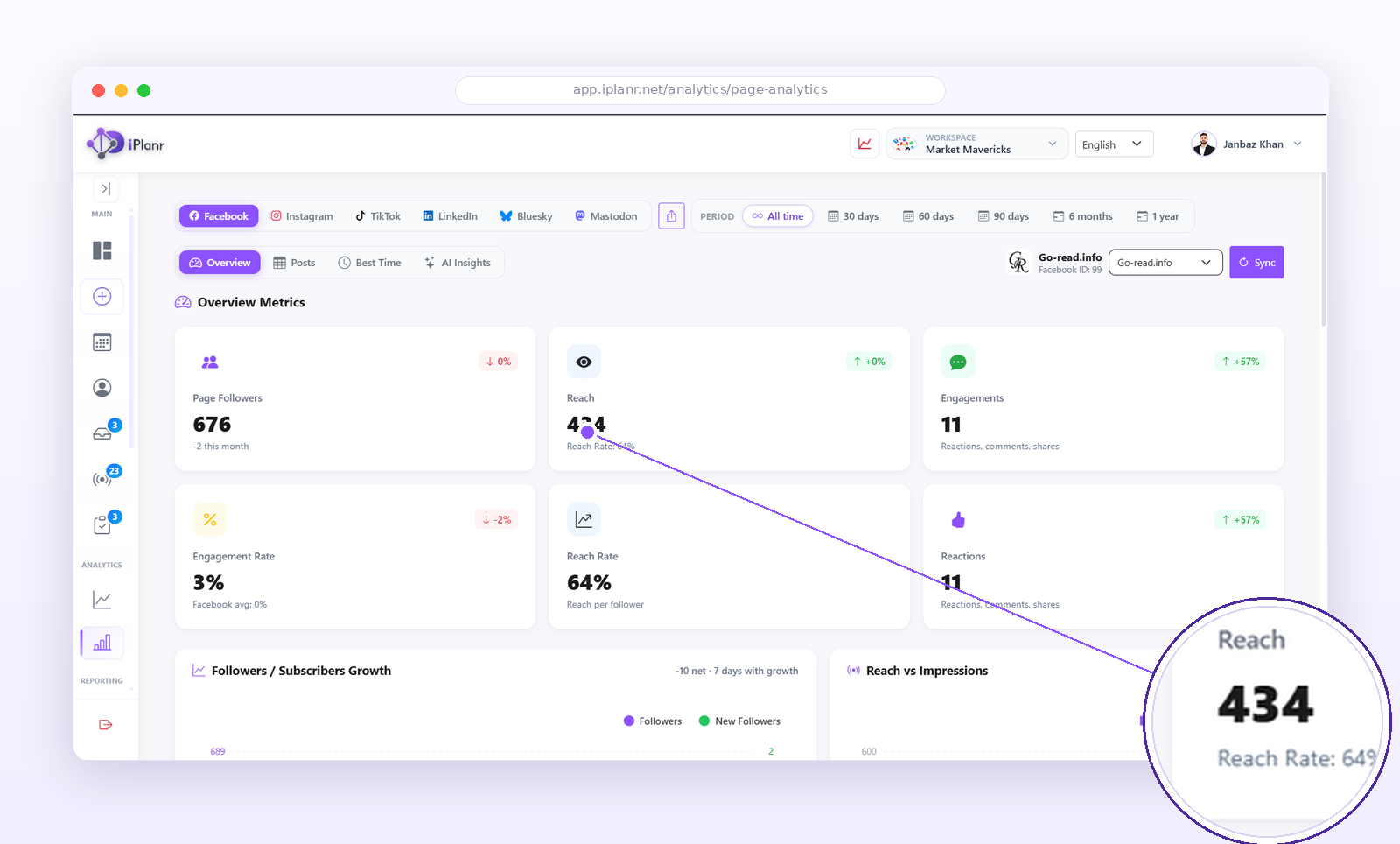Select the 90 days period
The height and width of the screenshot is (844, 1400).
[x=1004, y=216]
